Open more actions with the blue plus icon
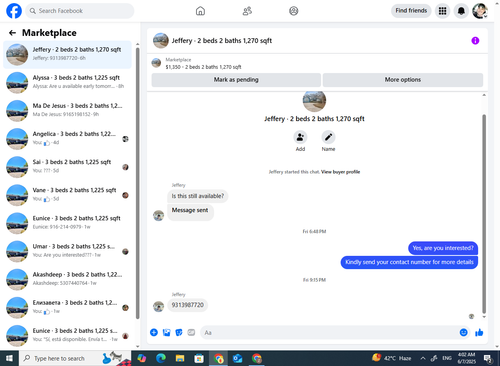Screen dimensions: 500x366 tap(154, 332)
